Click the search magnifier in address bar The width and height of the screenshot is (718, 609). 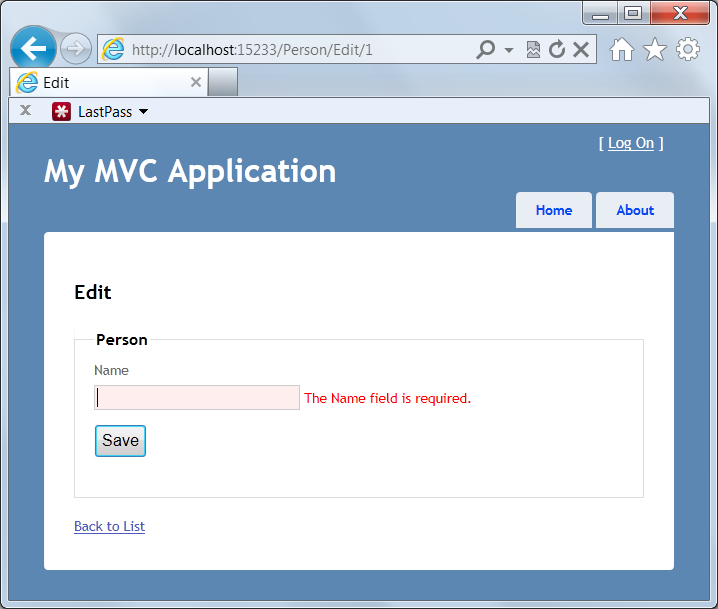click(x=486, y=50)
